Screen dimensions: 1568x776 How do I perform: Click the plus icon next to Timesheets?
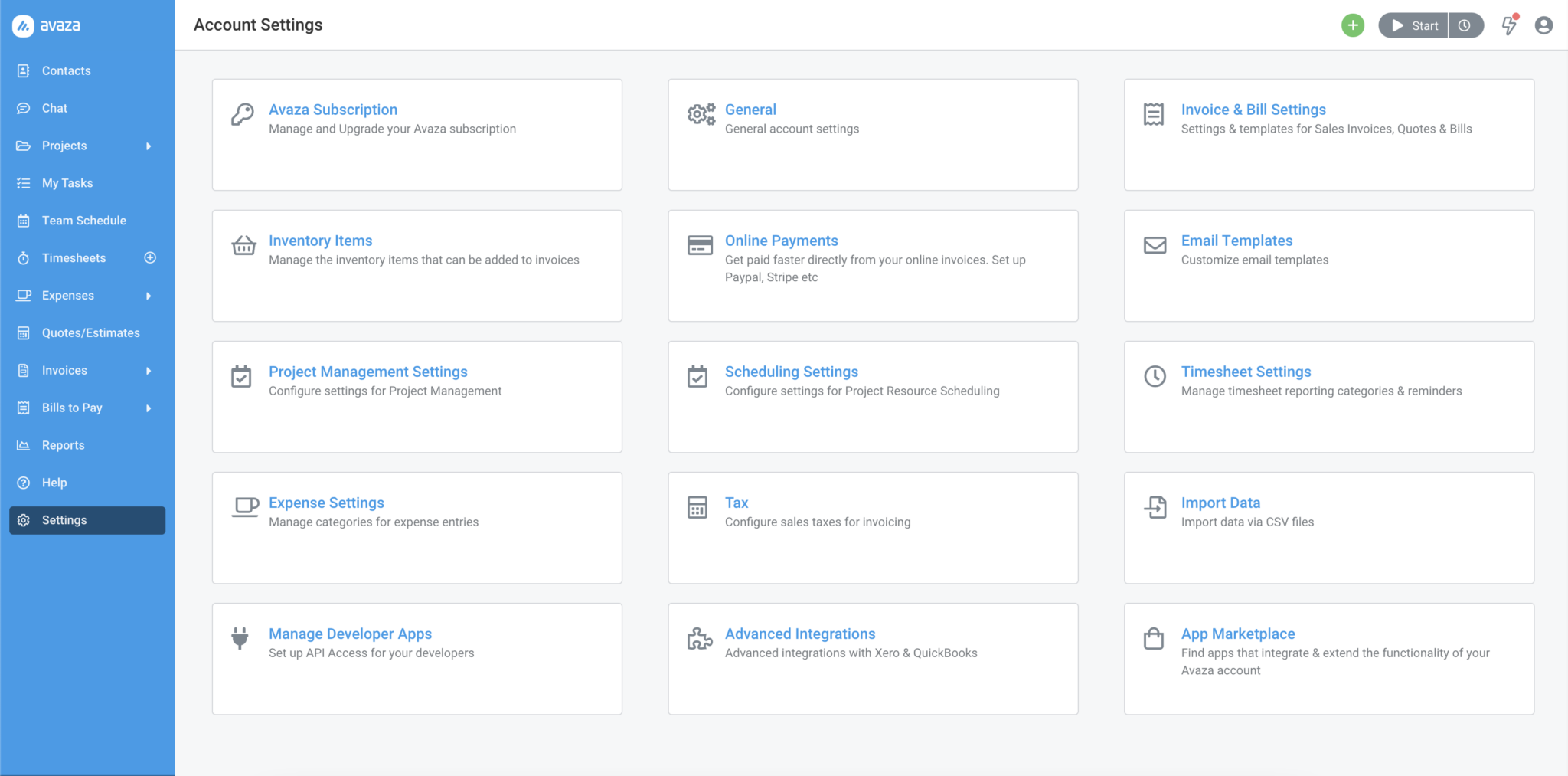point(150,258)
